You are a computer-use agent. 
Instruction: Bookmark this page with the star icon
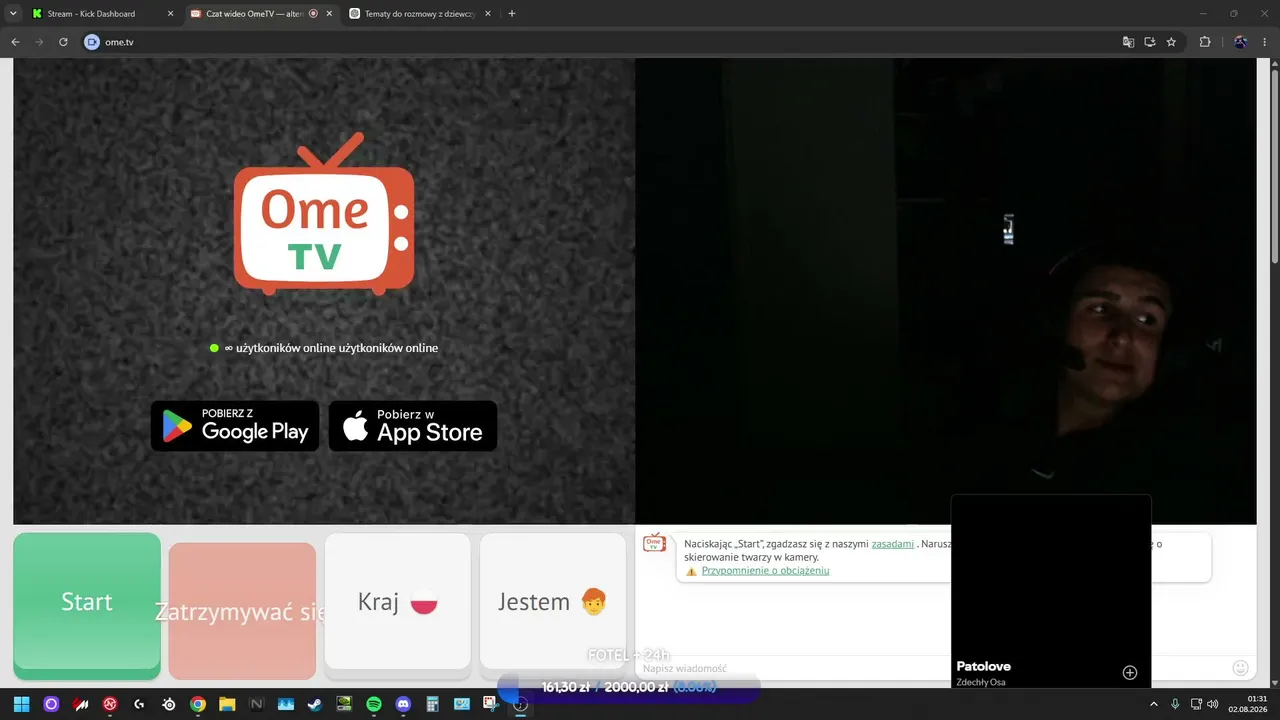click(x=1171, y=42)
